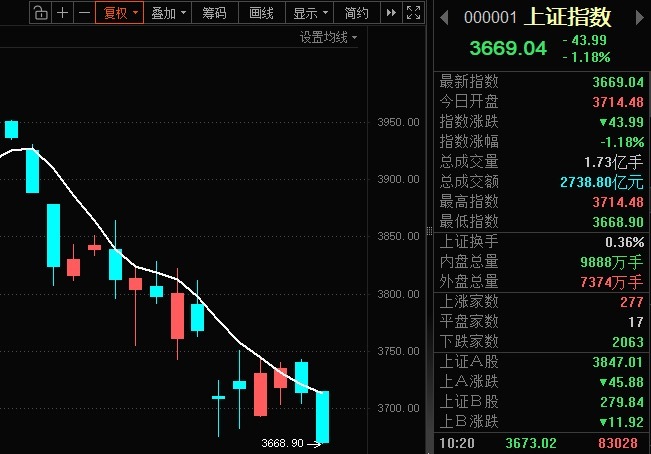This screenshot has width=651, height=454.
Task: Click the stock code 000001
Action: click(490, 18)
